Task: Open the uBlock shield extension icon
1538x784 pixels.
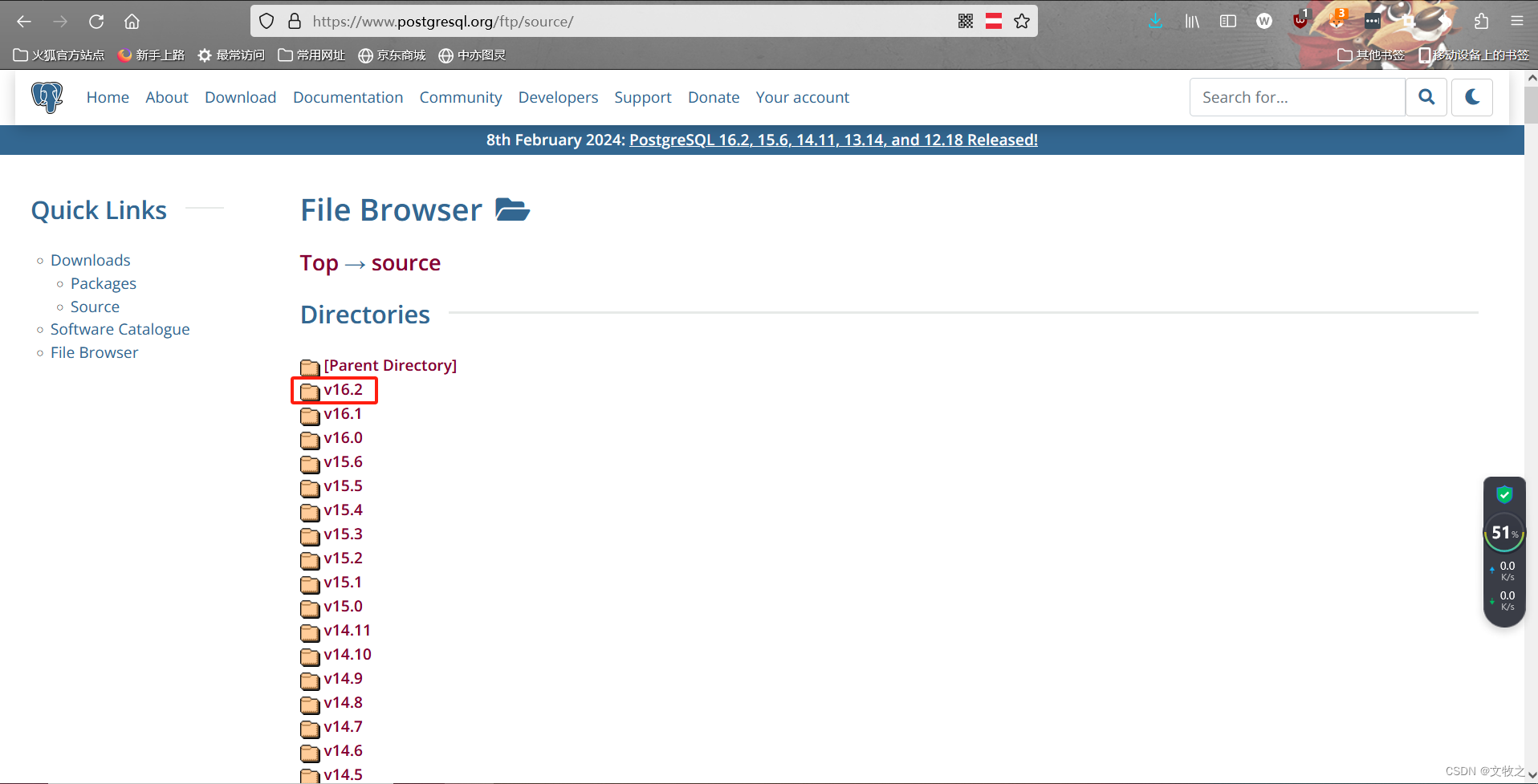Action: (1300, 20)
